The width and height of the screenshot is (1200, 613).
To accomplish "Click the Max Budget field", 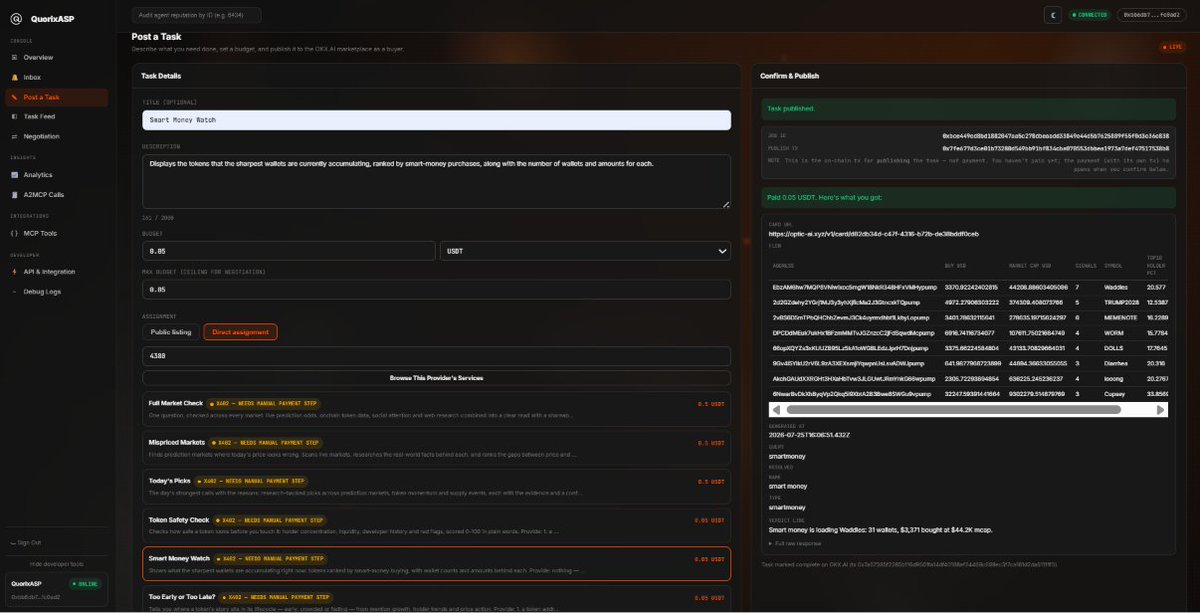I will [x=436, y=289].
